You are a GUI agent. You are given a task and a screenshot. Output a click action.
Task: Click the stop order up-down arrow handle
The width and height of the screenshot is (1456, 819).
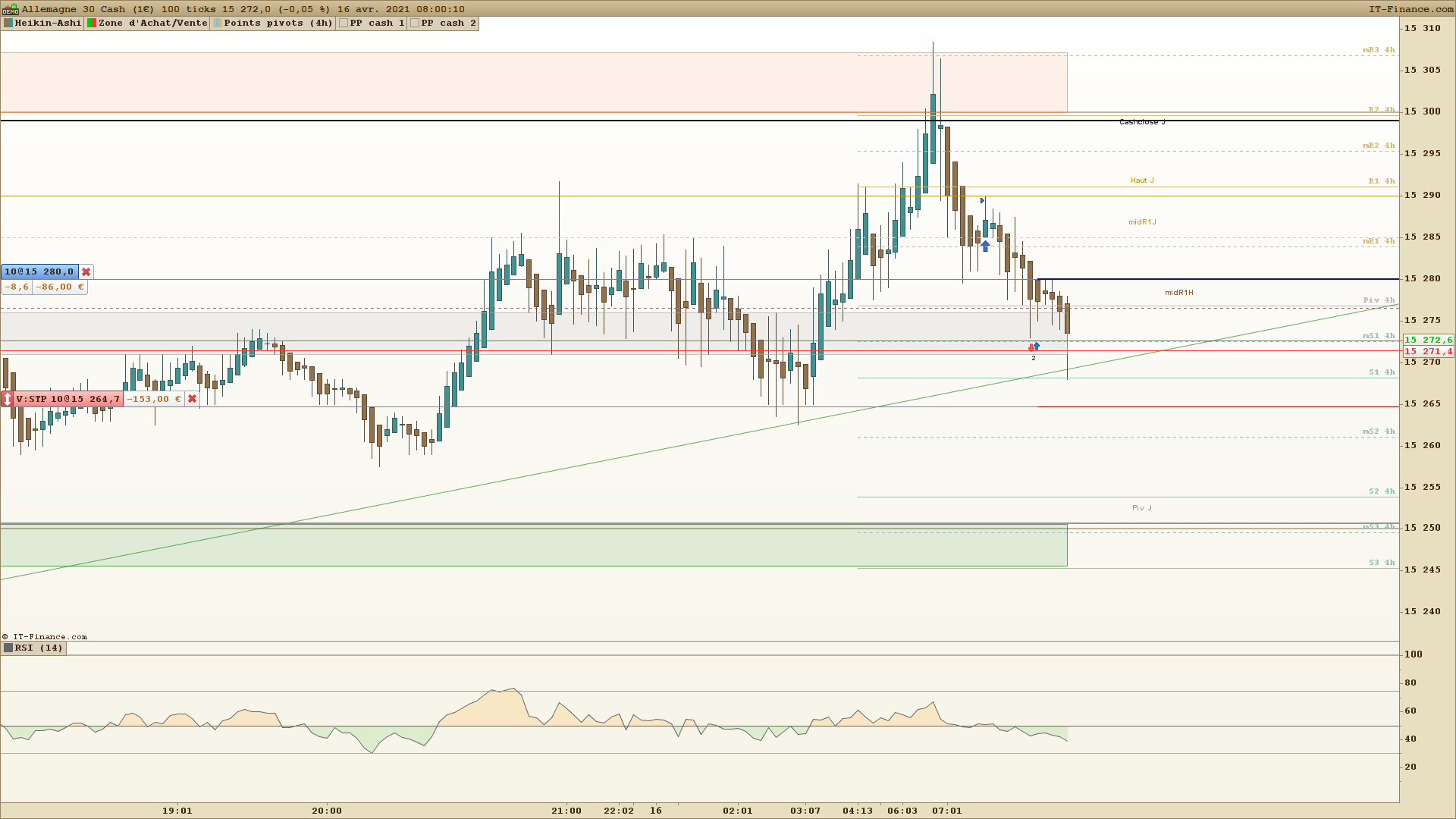[7, 399]
